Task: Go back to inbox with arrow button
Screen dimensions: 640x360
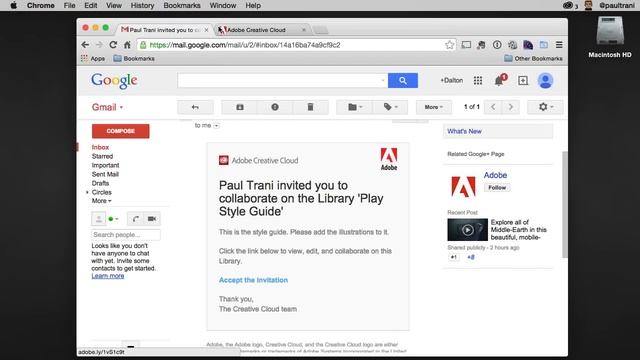Action: 195,107
